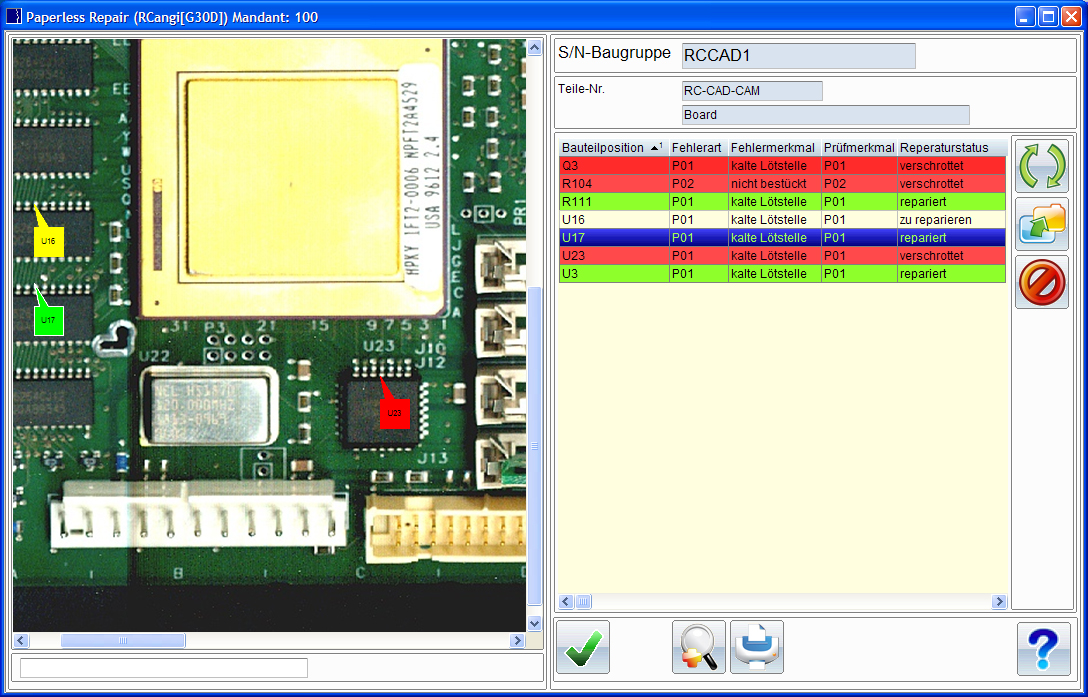Viewport: 1088px width, 697px height.
Task: Click the image's vertical scrollbar down arrow
Action: pos(534,623)
